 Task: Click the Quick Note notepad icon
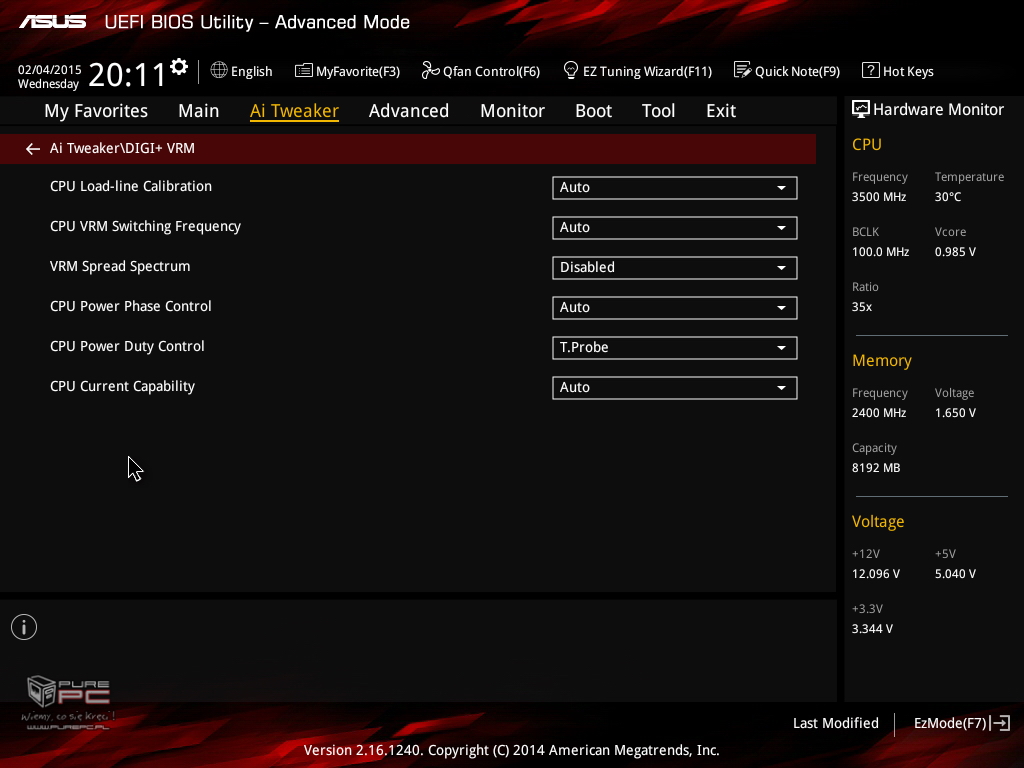click(743, 71)
